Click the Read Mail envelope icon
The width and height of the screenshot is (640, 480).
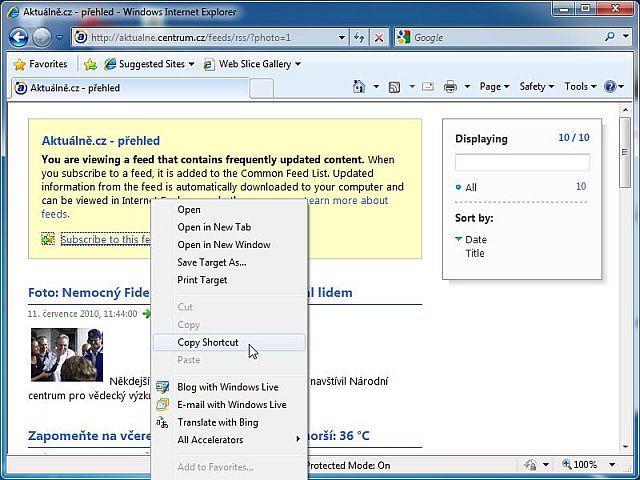coord(428,87)
